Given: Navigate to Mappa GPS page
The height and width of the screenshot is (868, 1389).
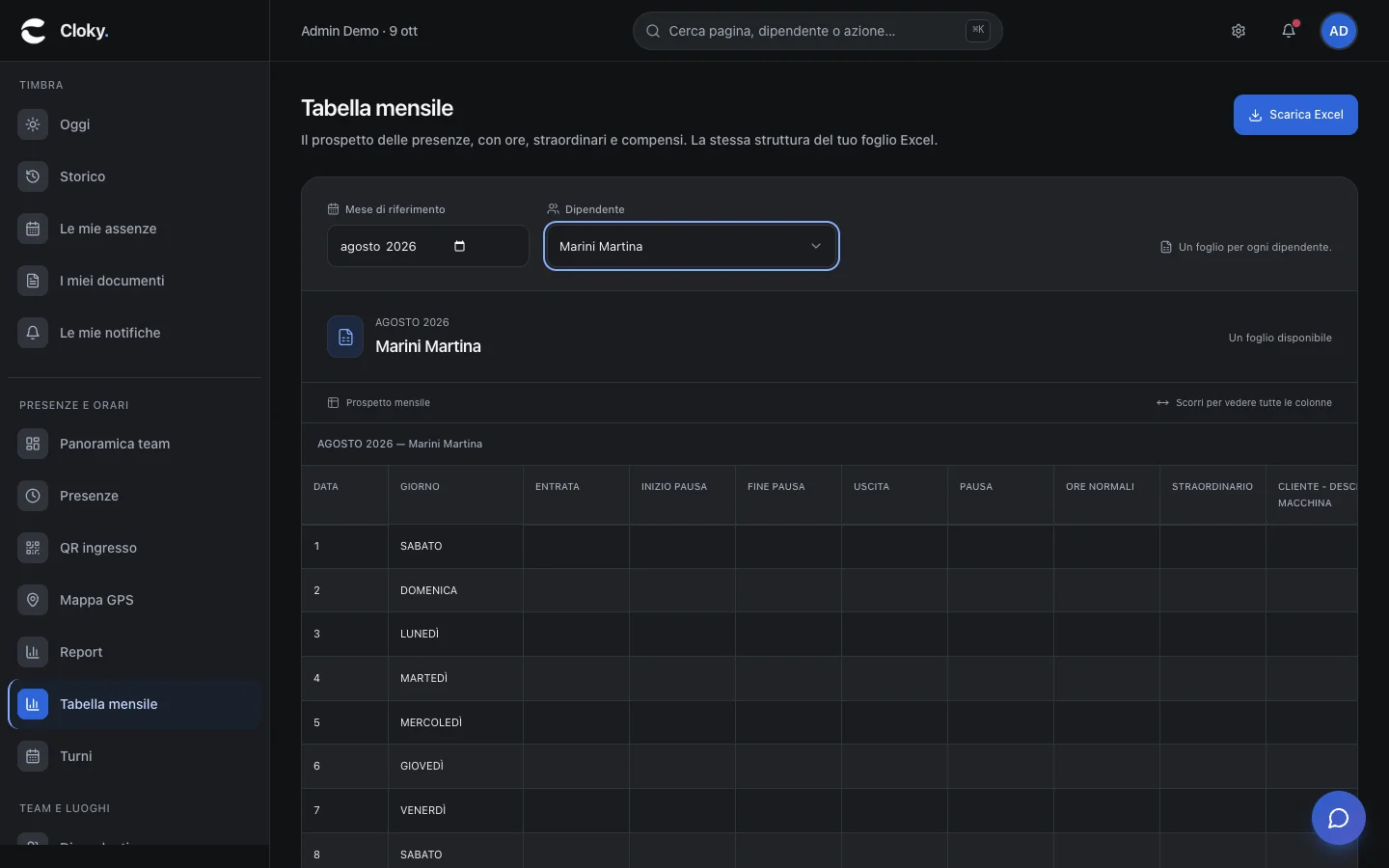Looking at the screenshot, I should 134,600.
